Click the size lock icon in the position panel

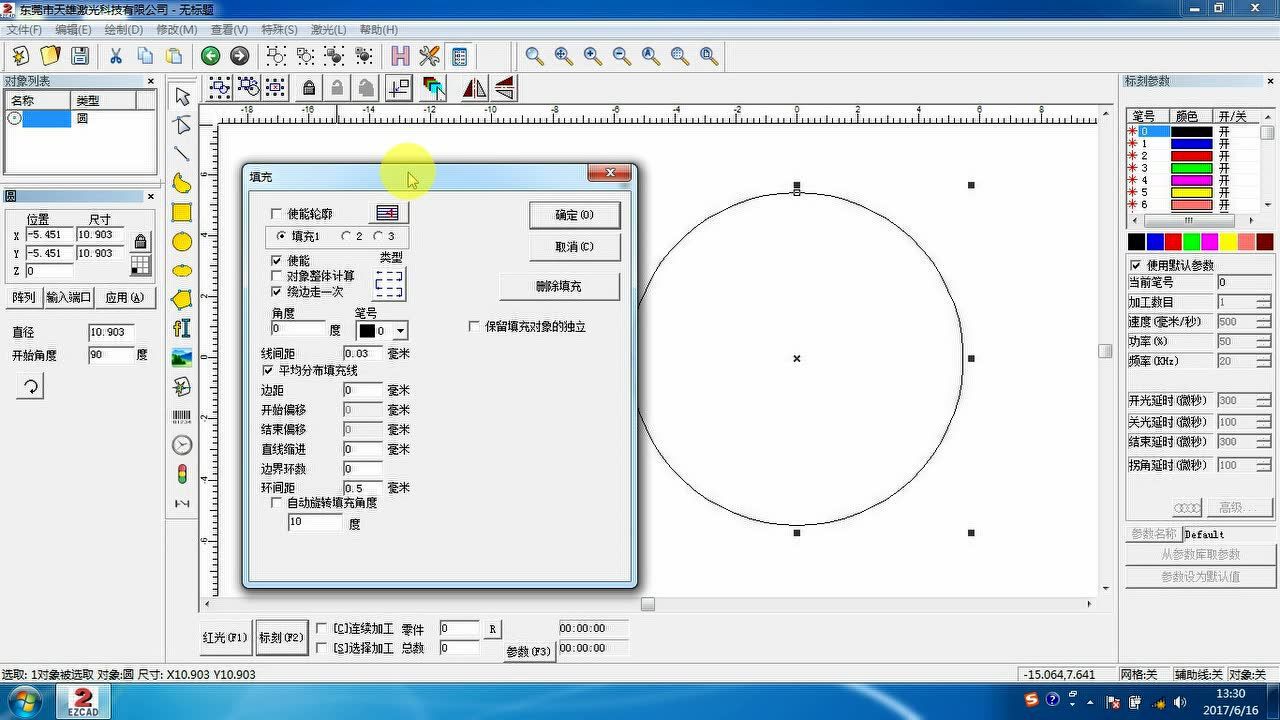coord(140,241)
